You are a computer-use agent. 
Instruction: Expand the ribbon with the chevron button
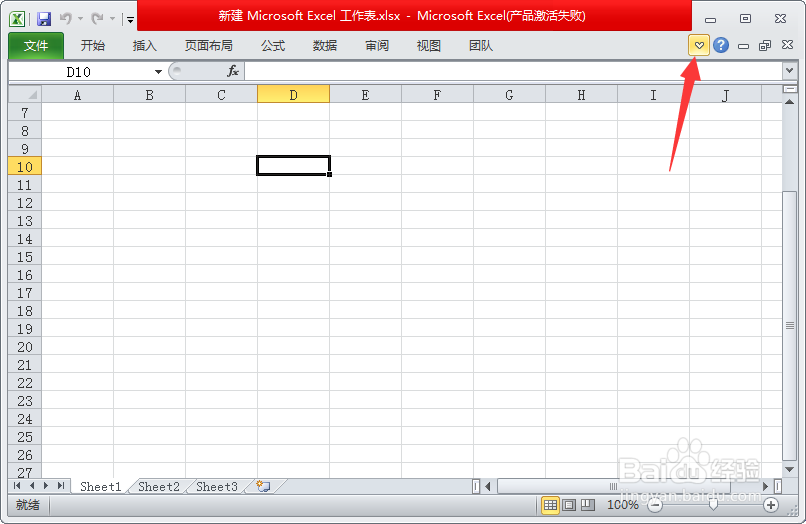click(699, 45)
